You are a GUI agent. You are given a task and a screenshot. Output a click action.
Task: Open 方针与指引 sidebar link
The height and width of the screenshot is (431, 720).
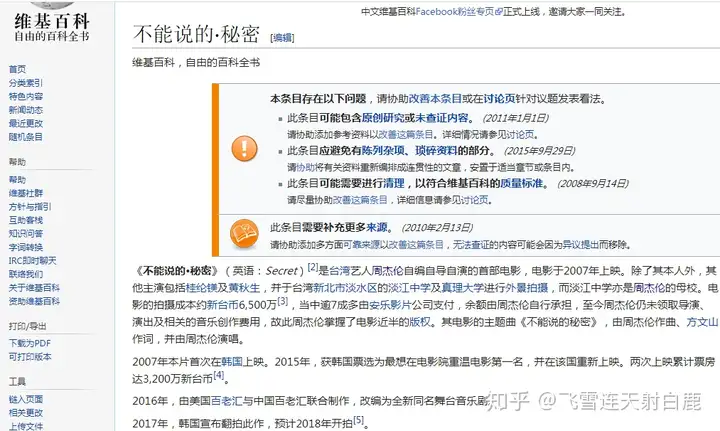tap(30, 207)
